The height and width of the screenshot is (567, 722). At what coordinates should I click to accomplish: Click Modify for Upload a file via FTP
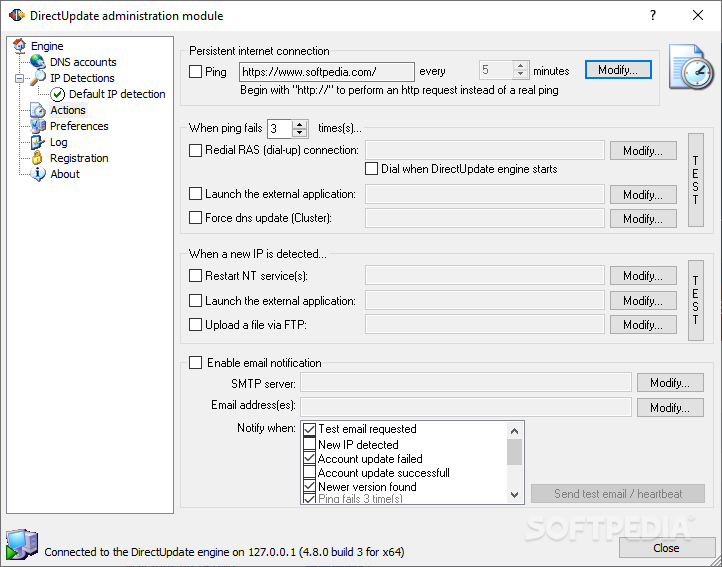643,325
